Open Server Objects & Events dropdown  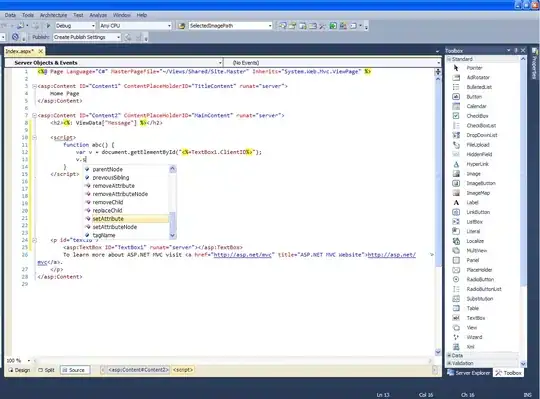113,63
